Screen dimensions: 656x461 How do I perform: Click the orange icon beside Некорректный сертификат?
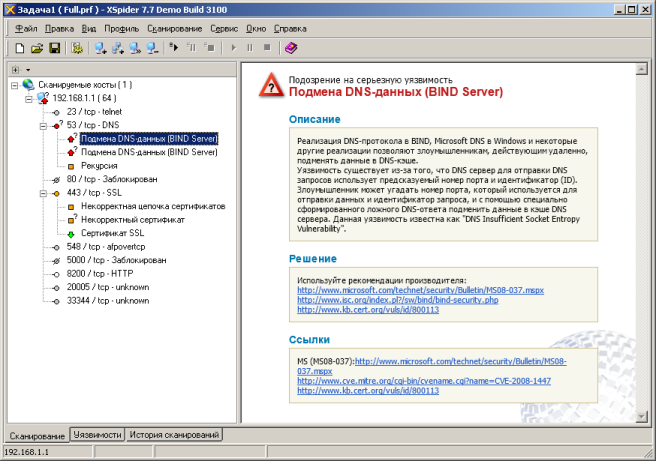[x=72, y=219]
